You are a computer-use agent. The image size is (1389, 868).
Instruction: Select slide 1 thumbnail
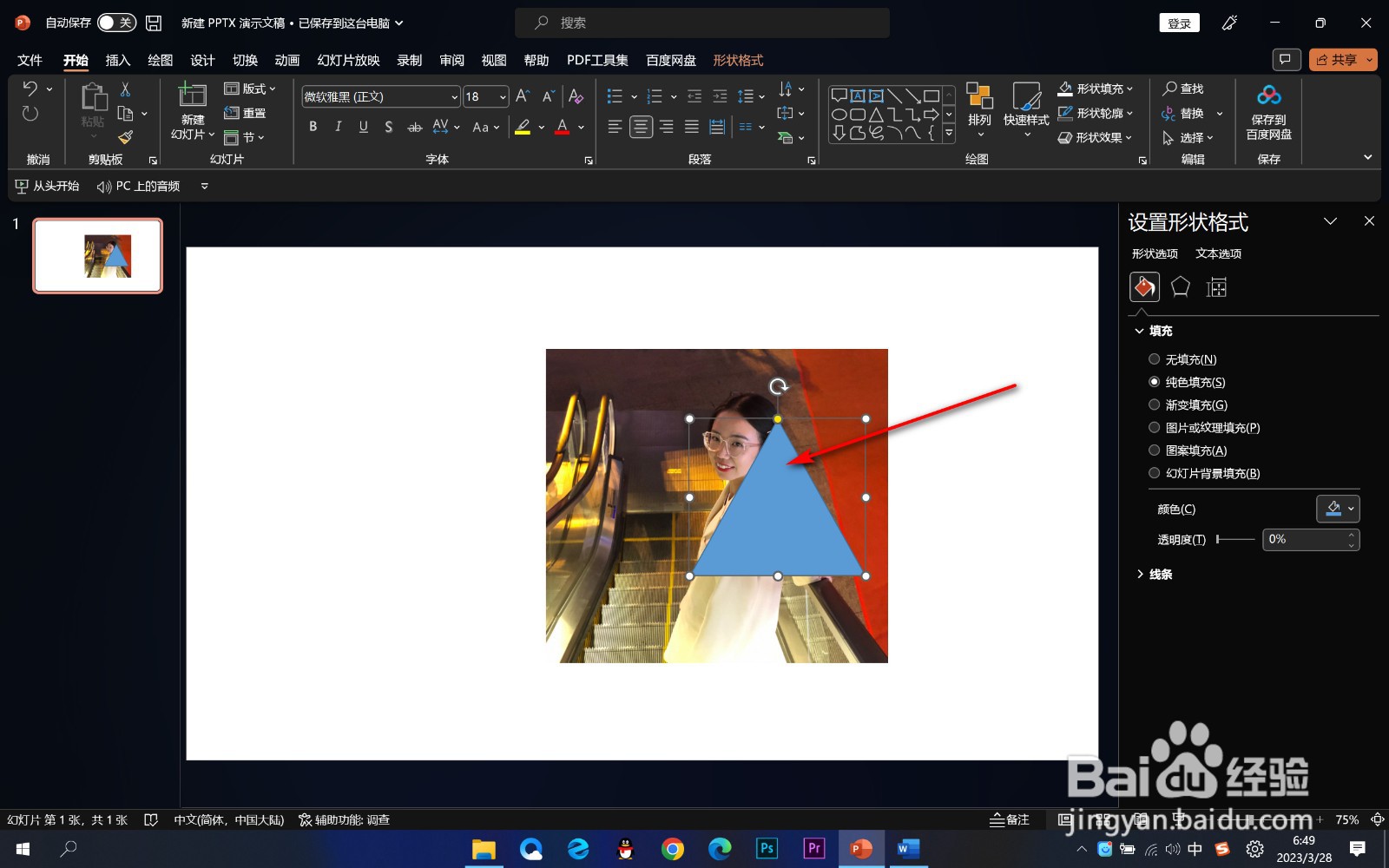tap(97, 255)
